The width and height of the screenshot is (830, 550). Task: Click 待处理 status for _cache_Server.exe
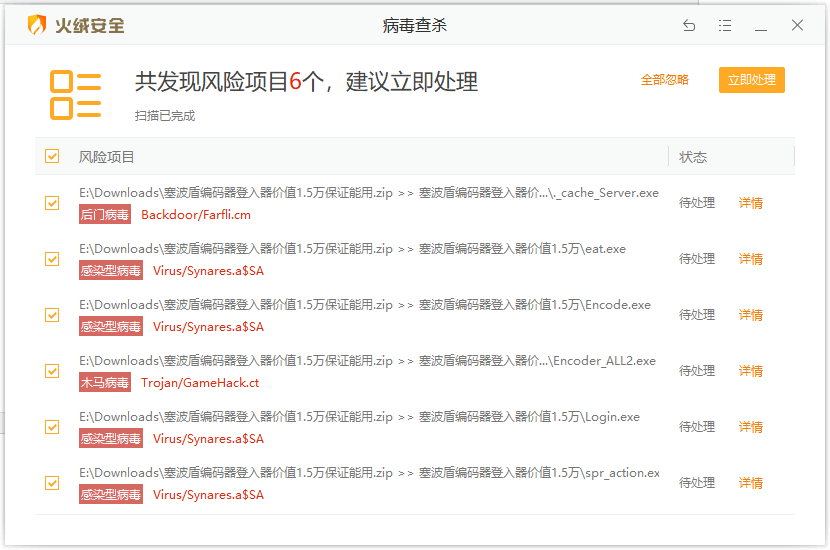(697, 203)
